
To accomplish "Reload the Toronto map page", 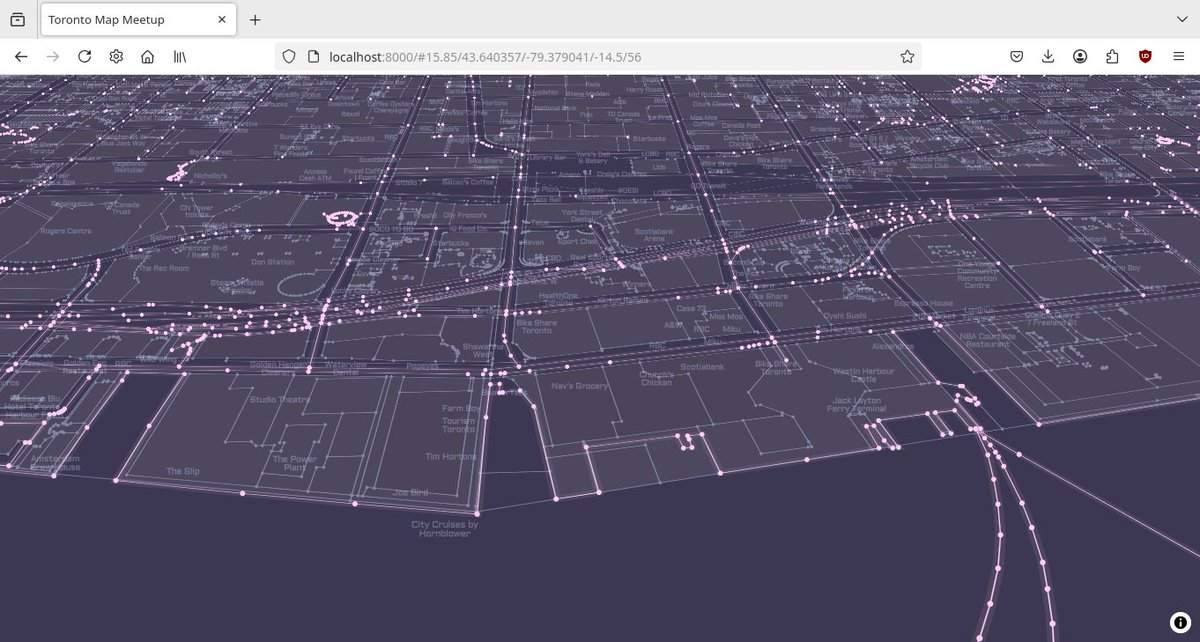I will [x=84, y=56].
